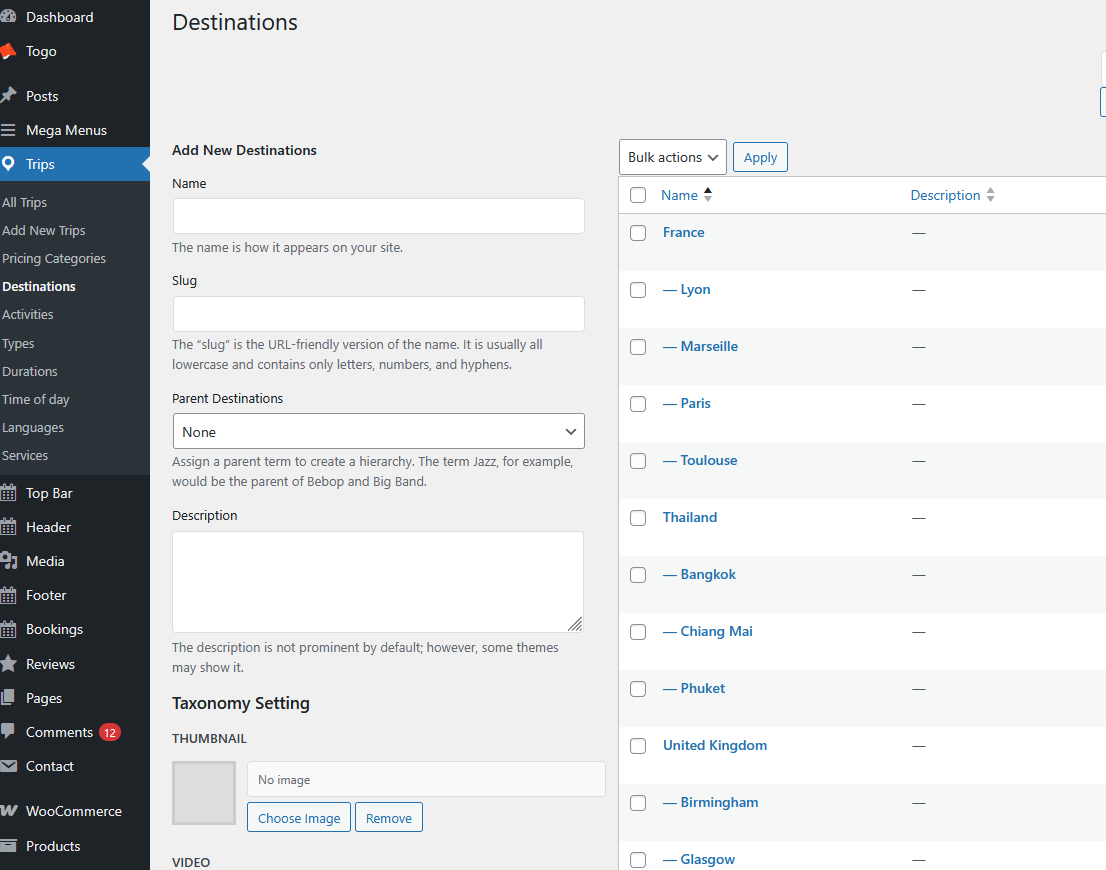
Task: Open Mega Menus via its hamburger icon
Action: pyautogui.click(x=8, y=130)
